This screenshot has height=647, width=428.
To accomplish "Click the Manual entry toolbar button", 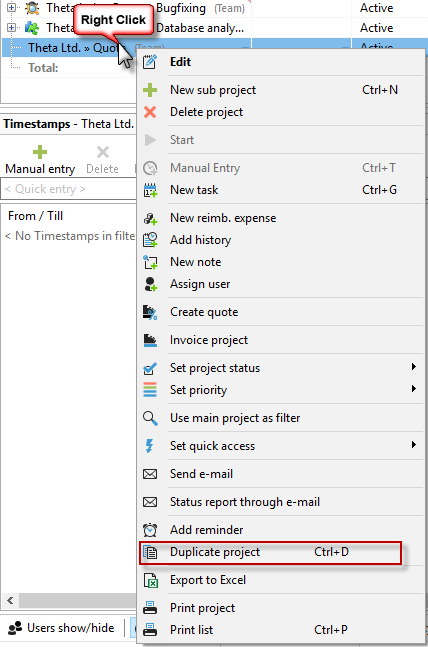I will [40, 160].
